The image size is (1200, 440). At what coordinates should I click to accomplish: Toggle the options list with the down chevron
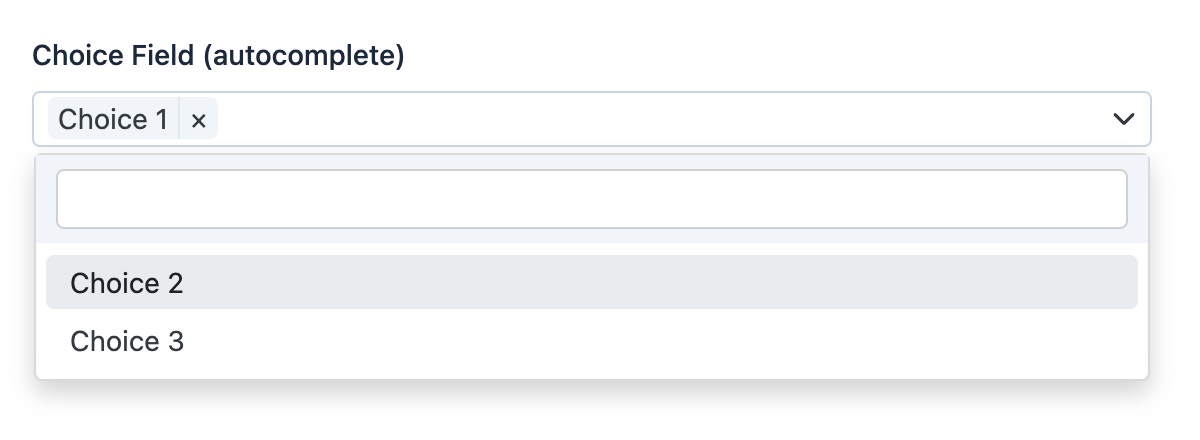(1124, 120)
